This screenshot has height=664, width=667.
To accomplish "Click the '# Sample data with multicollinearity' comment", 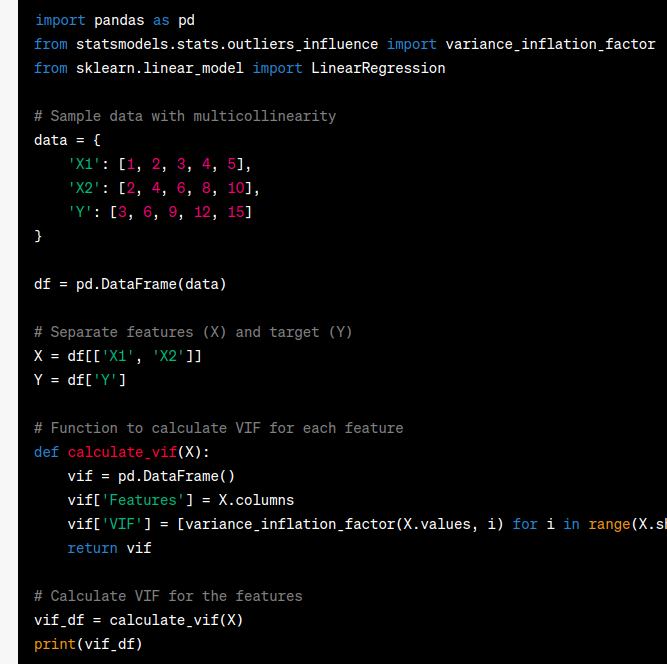I will click(185, 116).
